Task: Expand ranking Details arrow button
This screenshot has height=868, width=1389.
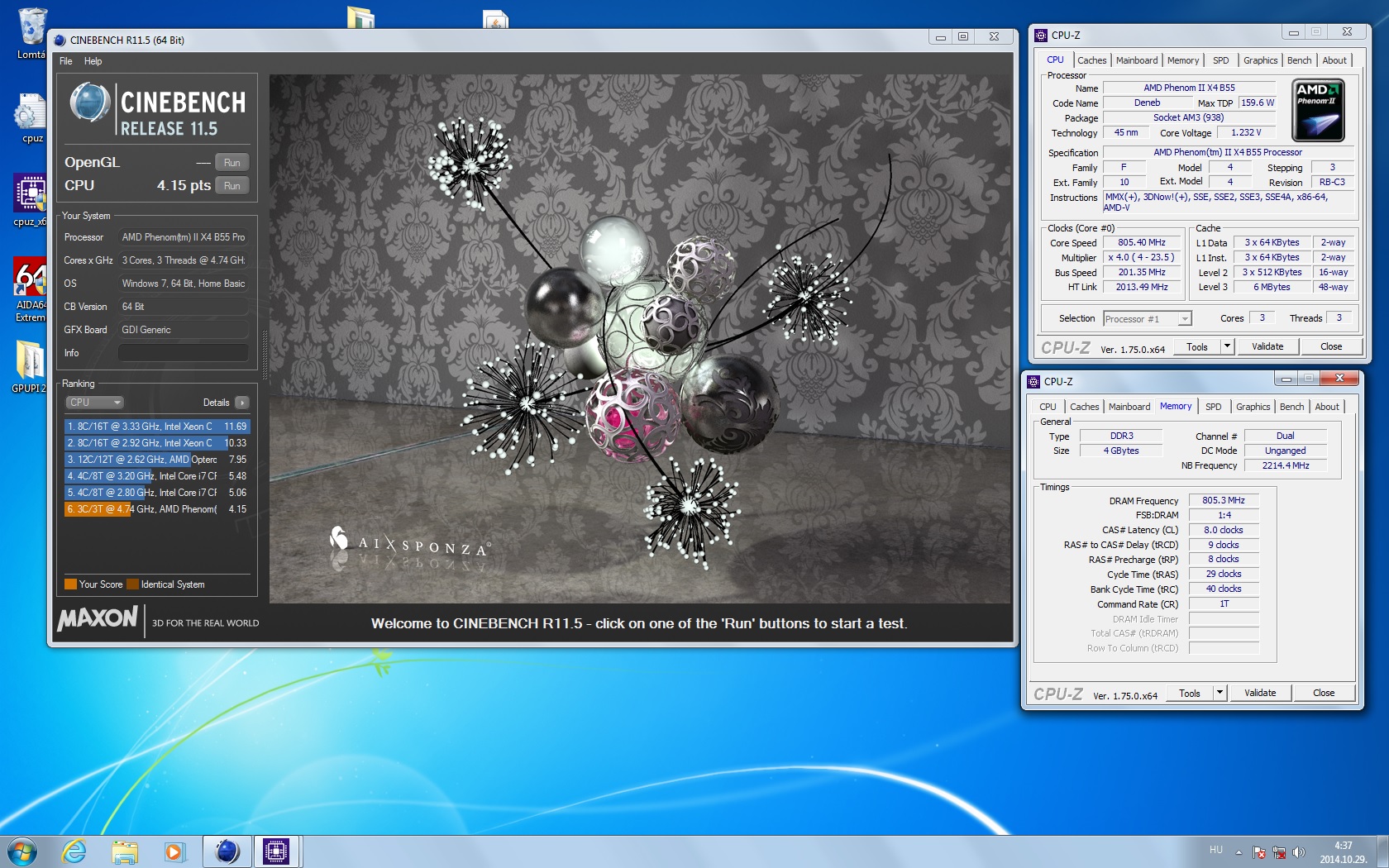Action: point(241,403)
